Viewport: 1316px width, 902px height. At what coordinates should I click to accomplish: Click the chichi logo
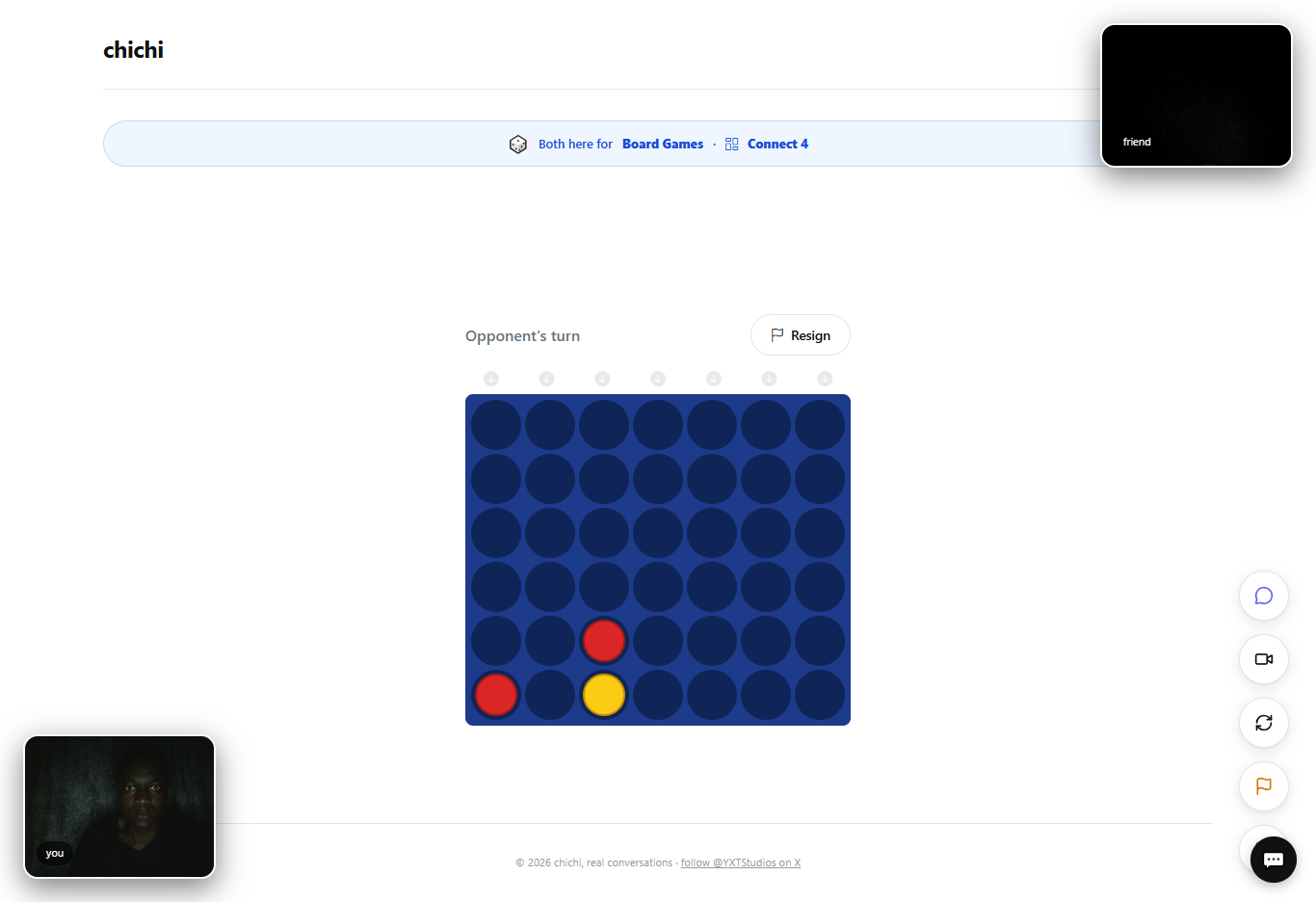(x=133, y=50)
